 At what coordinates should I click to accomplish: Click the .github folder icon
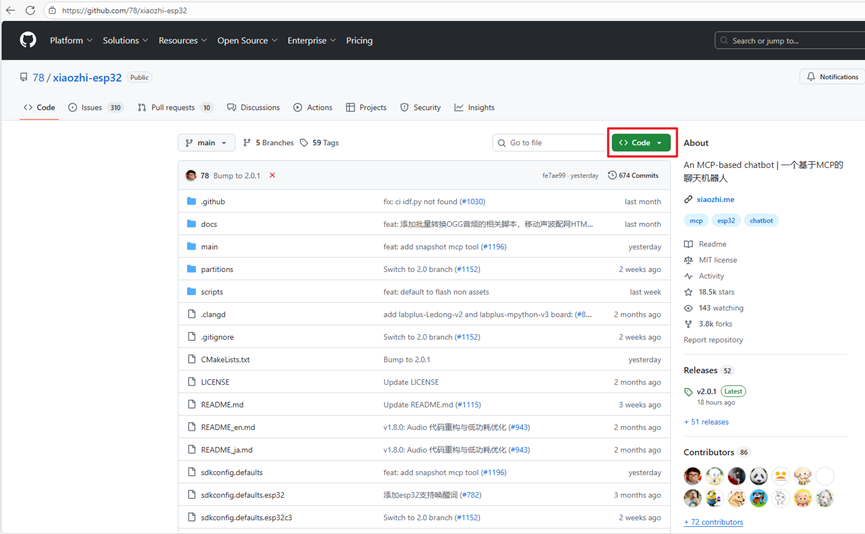click(191, 201)
